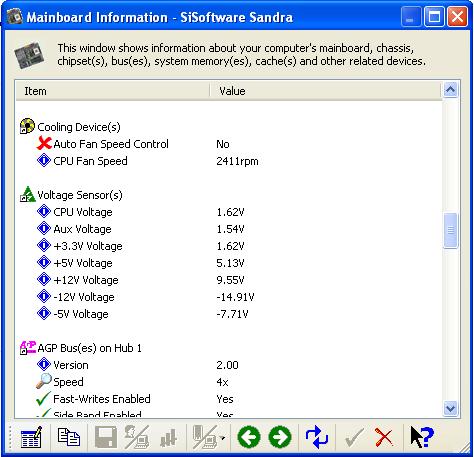
Task: Click blue info icon beside -12V Voltage
Action: tap(44, 296)
